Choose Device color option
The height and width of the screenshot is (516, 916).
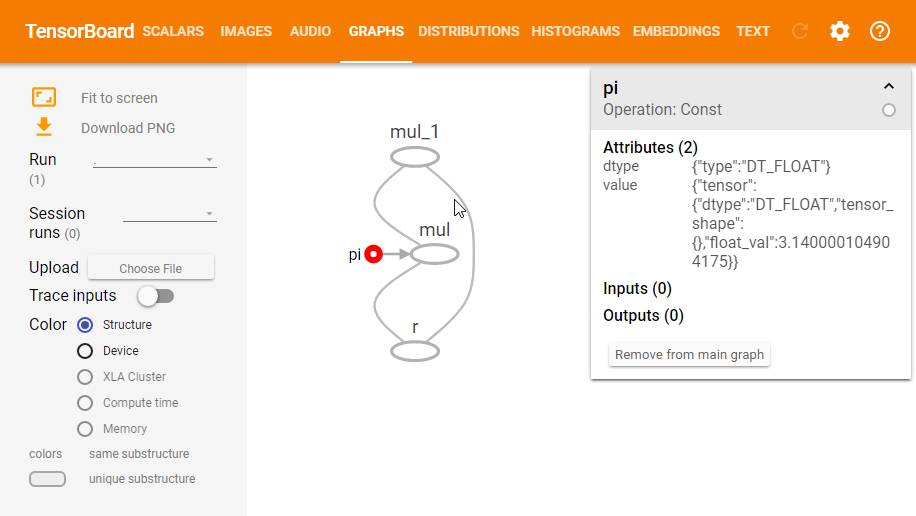(x=85, y=351)
